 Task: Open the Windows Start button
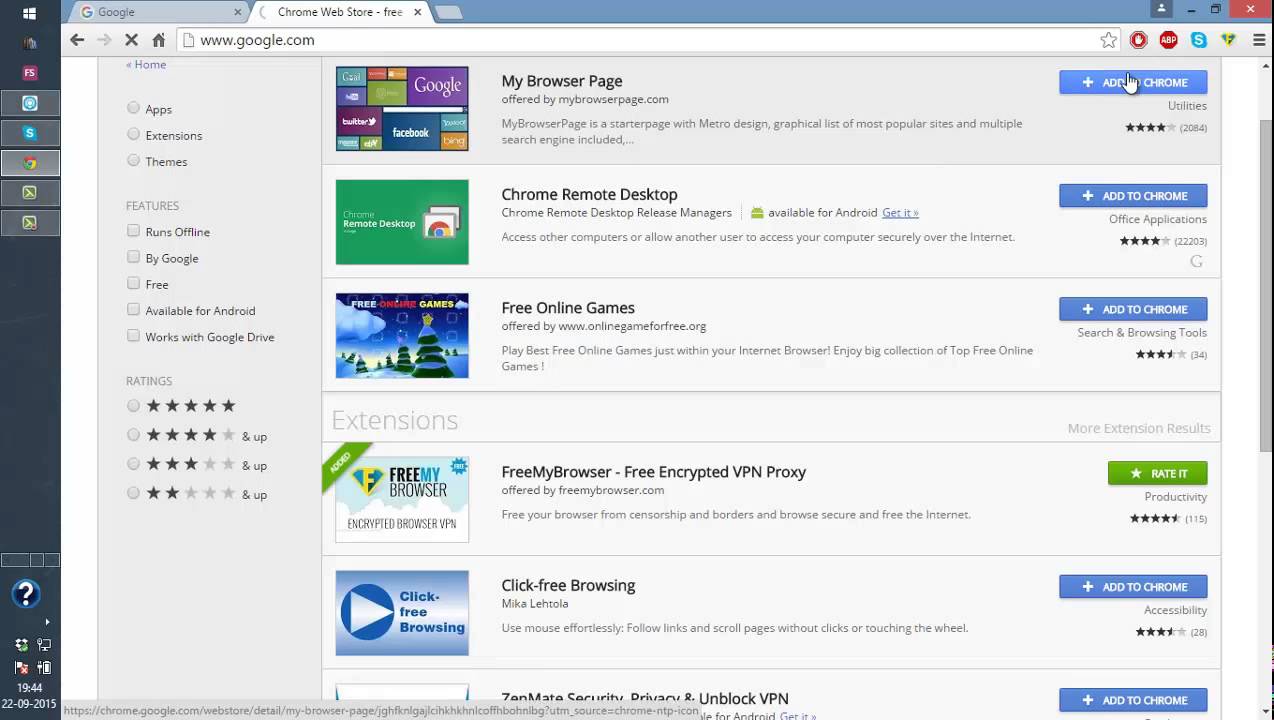click(x=29, y=14)
